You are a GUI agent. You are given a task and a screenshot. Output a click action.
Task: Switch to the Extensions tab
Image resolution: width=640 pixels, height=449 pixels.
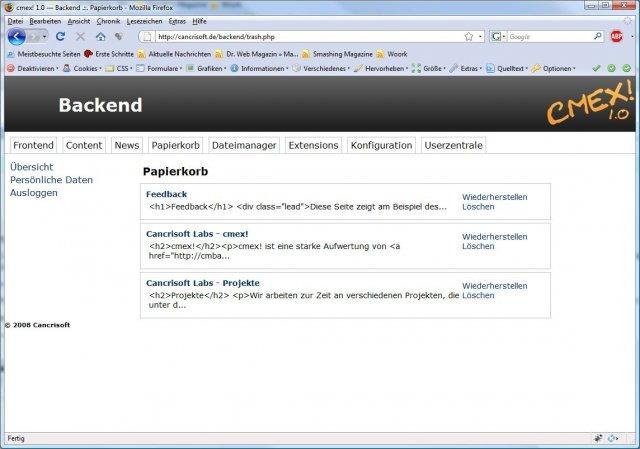(x=313, y=145)
